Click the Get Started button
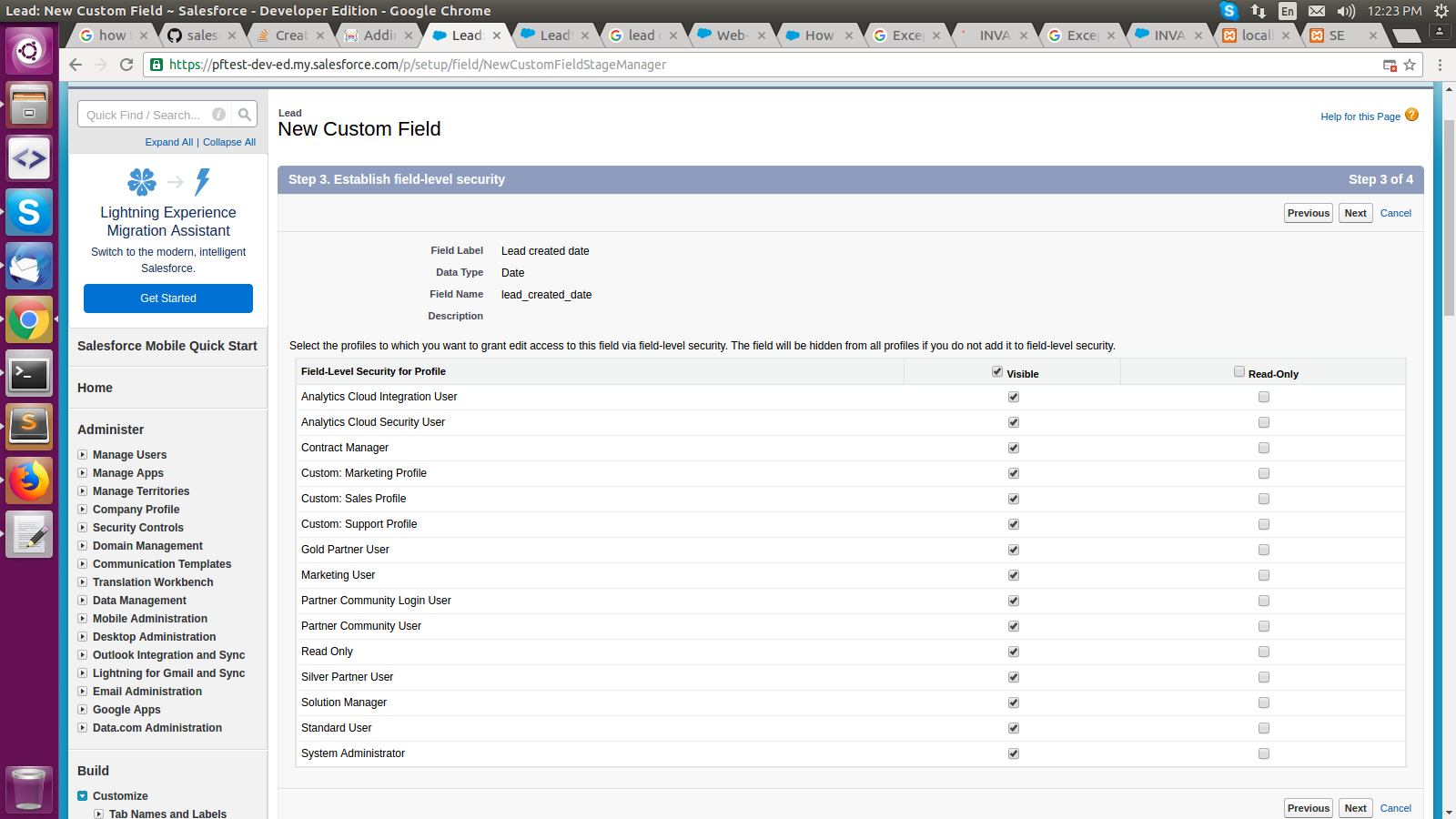 168,298
